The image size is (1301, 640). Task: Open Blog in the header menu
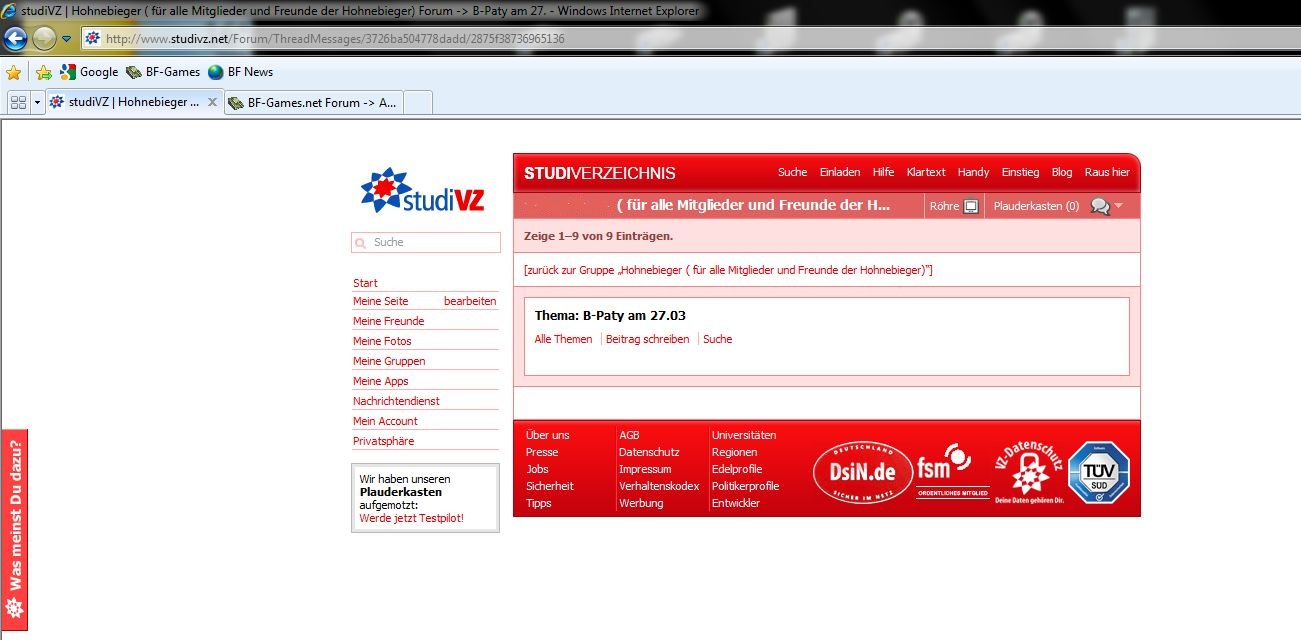pyautogui.click(x=1062, y=172)
